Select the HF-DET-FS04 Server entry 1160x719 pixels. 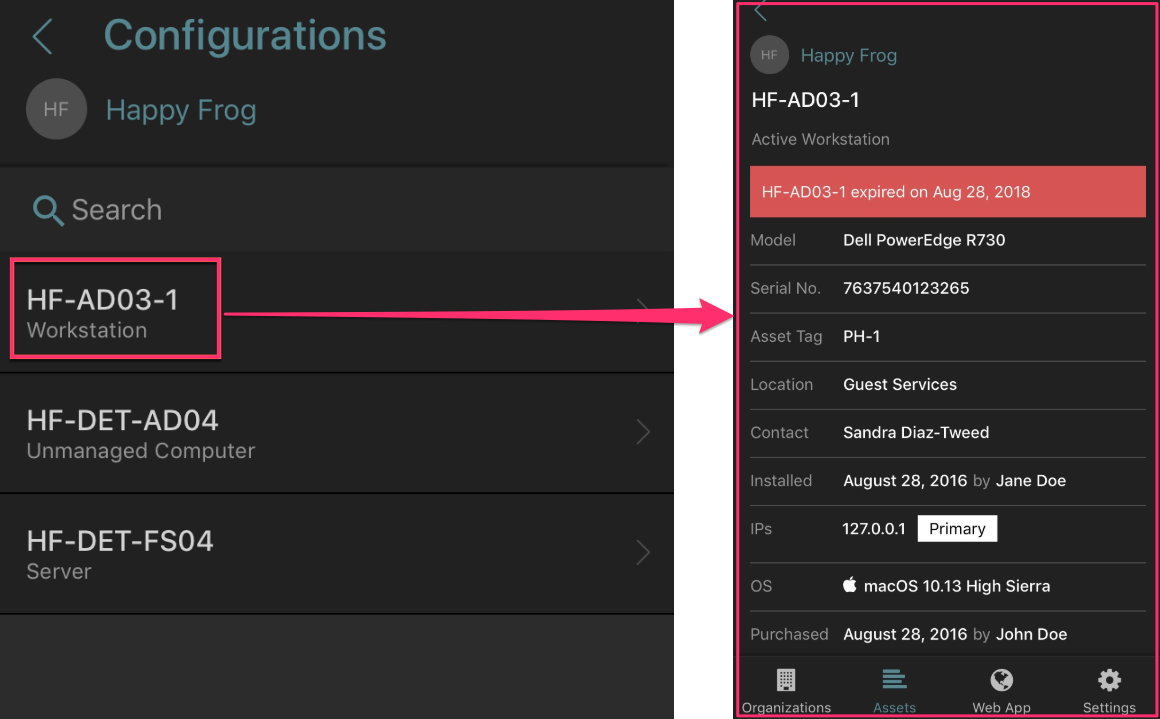click(120, 554)
